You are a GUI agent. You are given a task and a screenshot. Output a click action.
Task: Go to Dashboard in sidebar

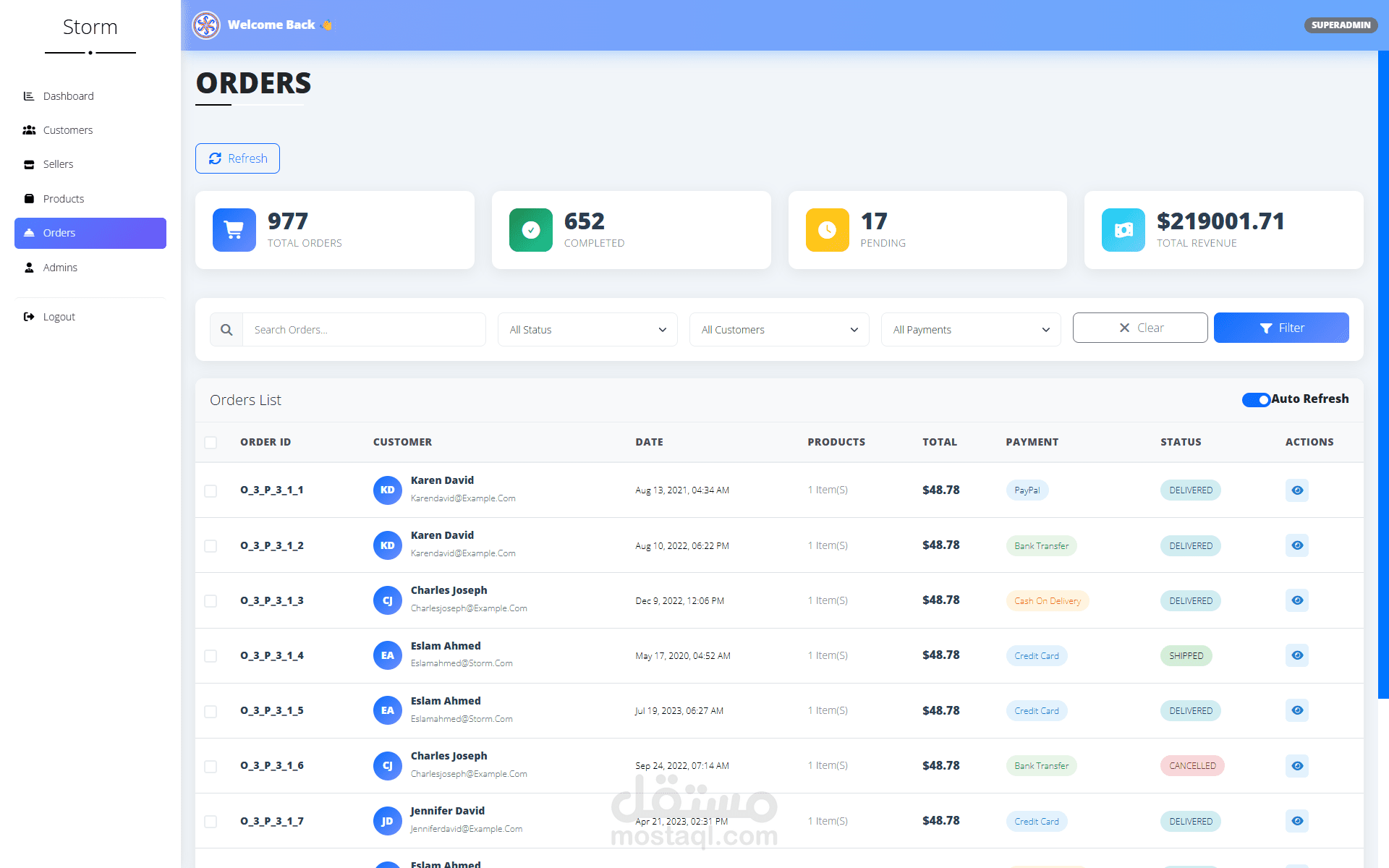pos(68,96)
